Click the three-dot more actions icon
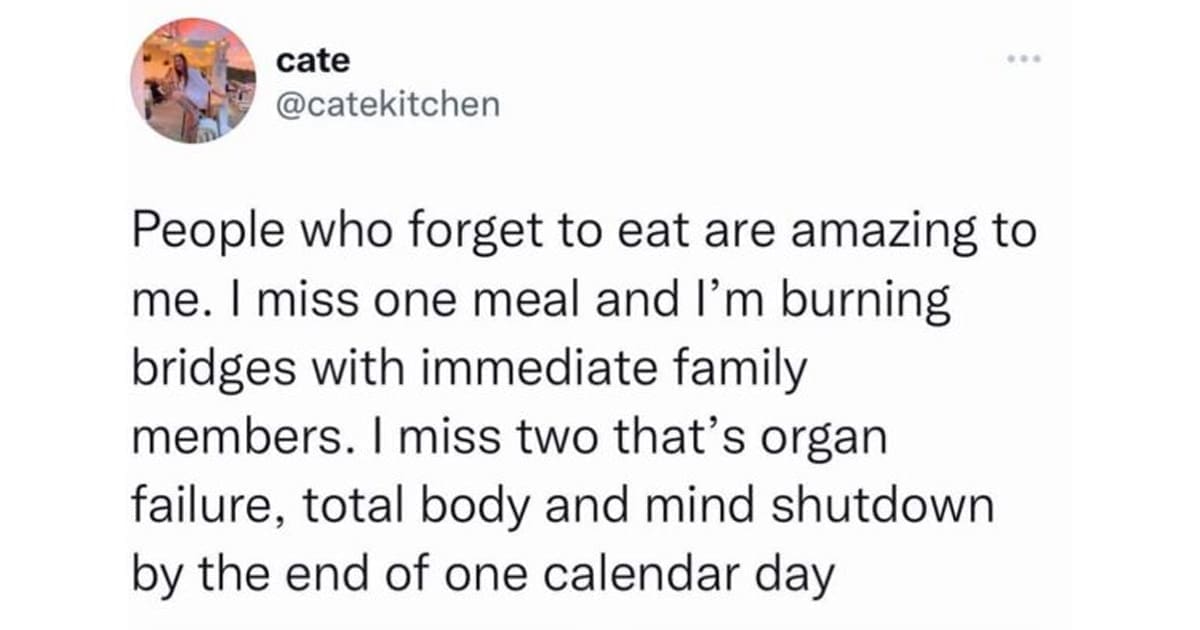 click(1026, 60)
